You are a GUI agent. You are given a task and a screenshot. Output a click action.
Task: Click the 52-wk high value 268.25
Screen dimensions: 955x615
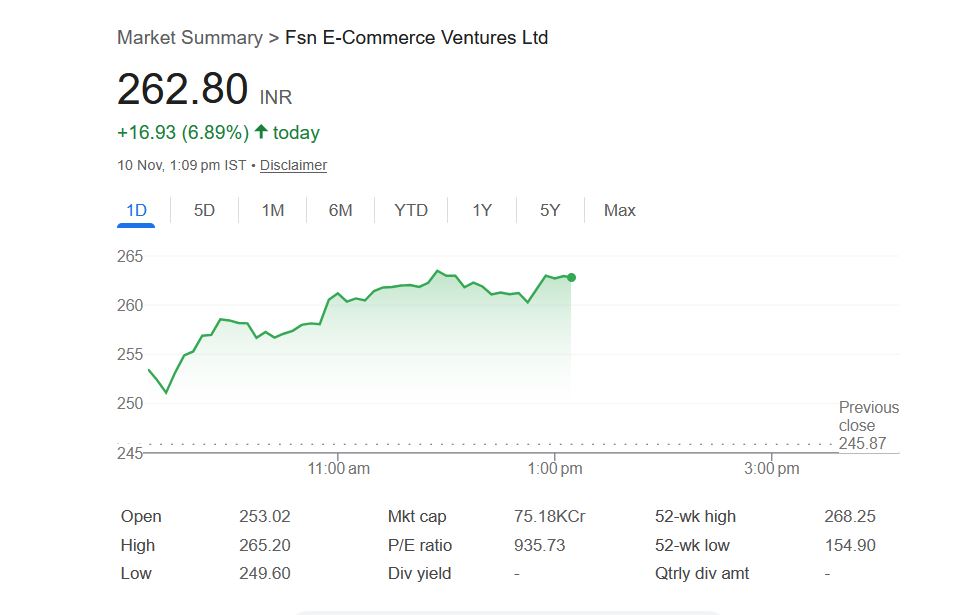tap(850, 516)
